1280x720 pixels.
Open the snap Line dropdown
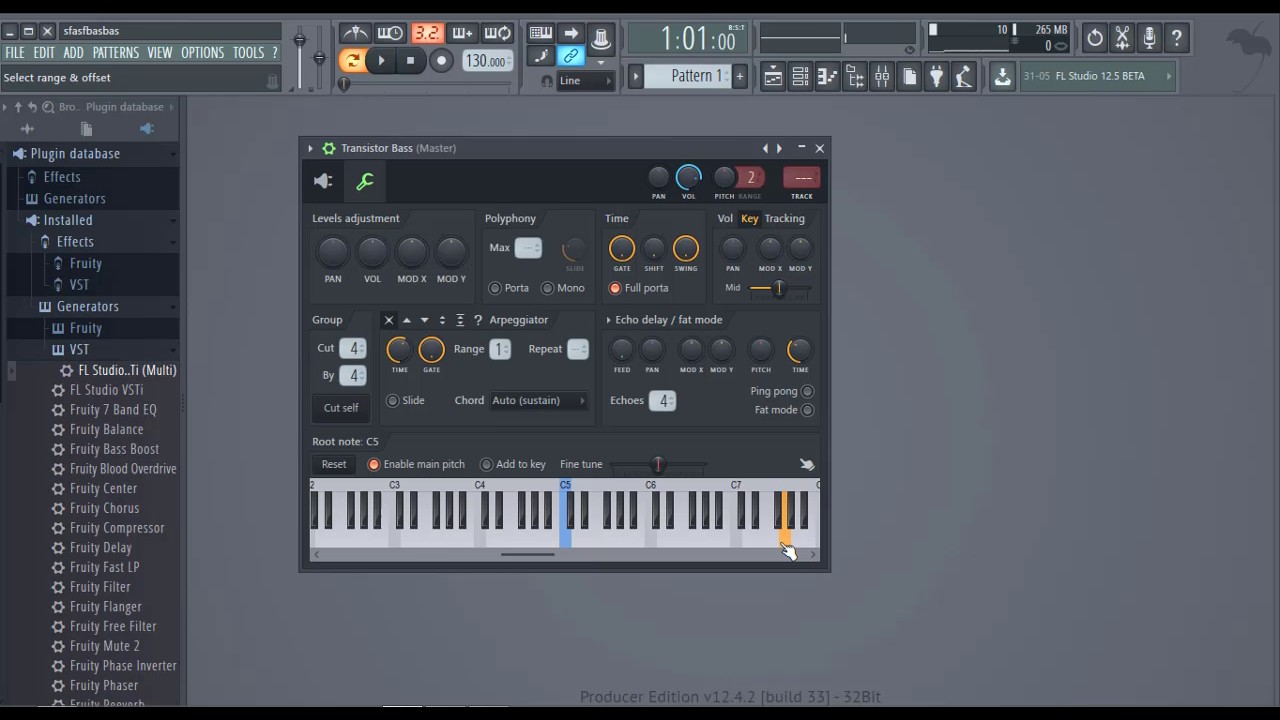(x=585, y=81)
